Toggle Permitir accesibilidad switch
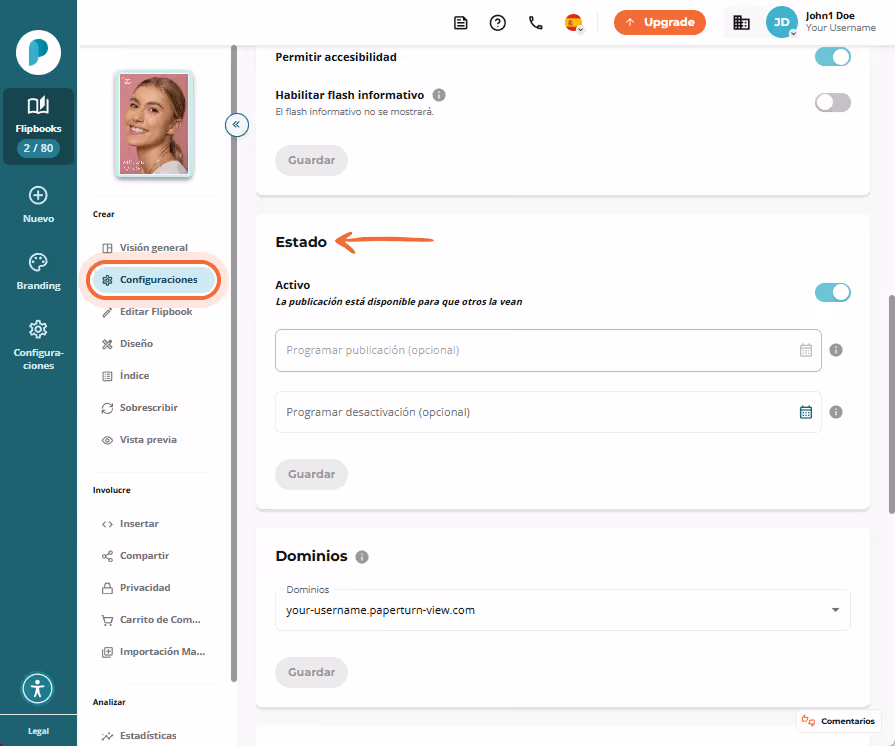The height and width of the screenshot is (746, 895). 832,57
